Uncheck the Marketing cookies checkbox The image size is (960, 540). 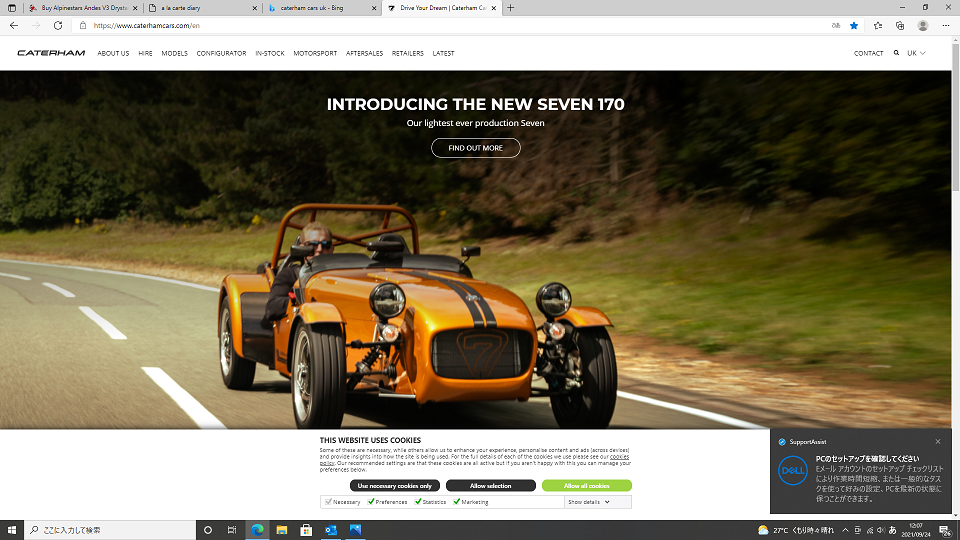click(457, 501)
